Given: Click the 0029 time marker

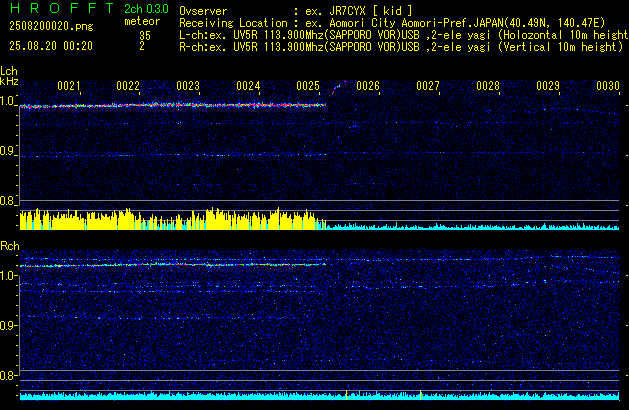Looking at the screenshot, I should [548, 86].
